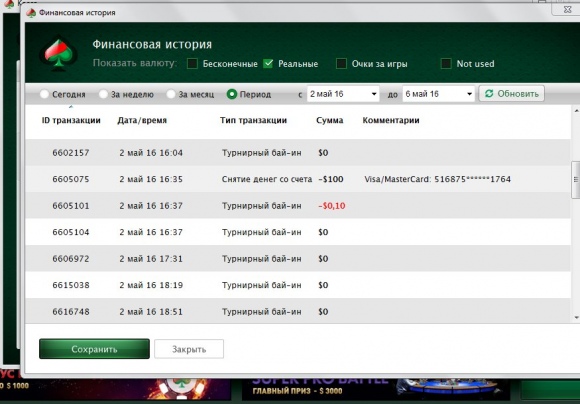Click the spade logo in the header
The height and width of the screenshot is (404, 580).
(x=58, y=54)
